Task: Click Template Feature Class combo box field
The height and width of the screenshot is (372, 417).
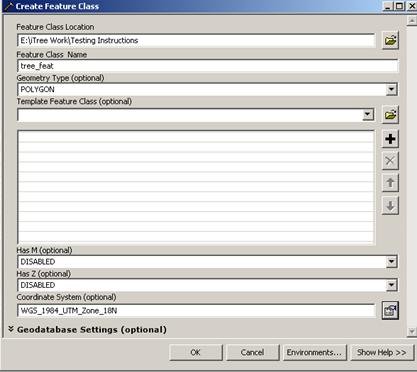Action: click(x=196, y=115)
